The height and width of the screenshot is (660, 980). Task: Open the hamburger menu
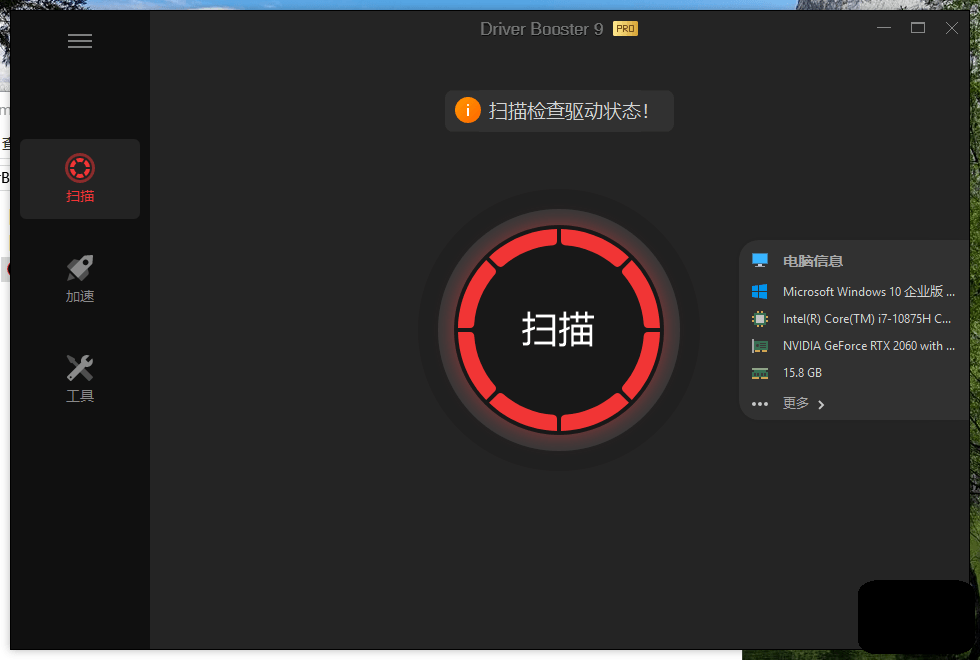coord(80,41)
